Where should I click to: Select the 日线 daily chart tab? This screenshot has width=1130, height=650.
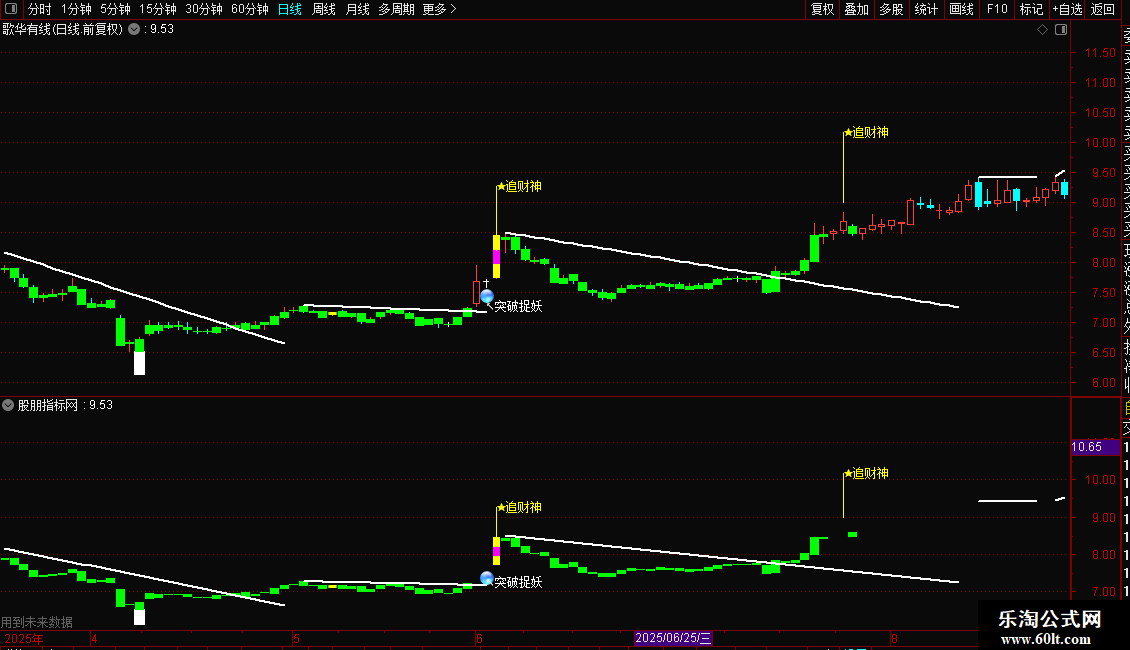pos(290,9)
